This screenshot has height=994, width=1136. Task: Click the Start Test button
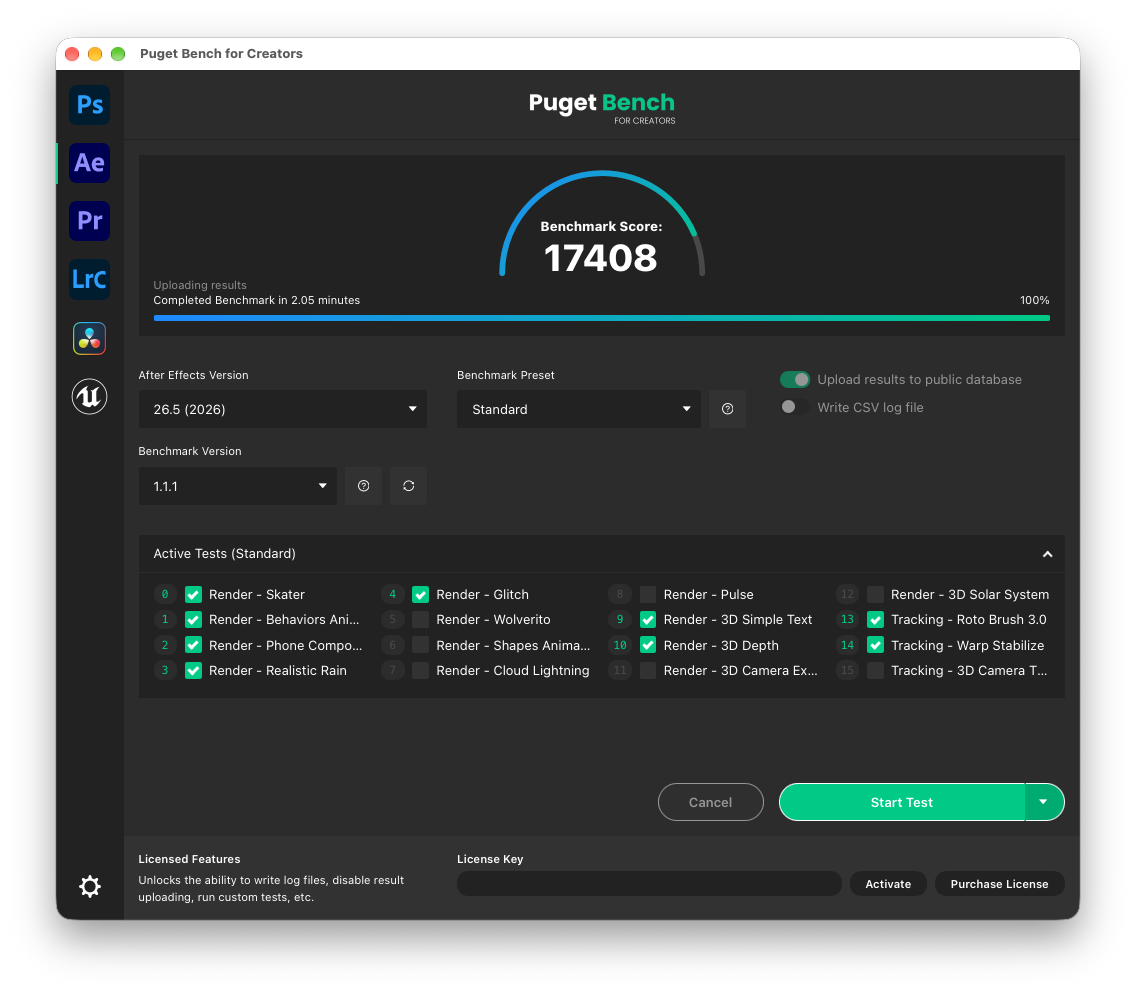pos(902,802)
